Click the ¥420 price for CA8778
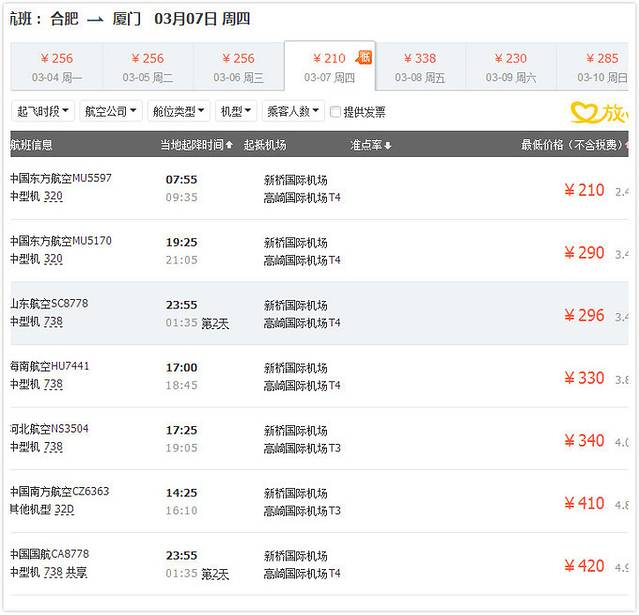The width and height of the screenshot is (639, 615). tap(584, 566)
